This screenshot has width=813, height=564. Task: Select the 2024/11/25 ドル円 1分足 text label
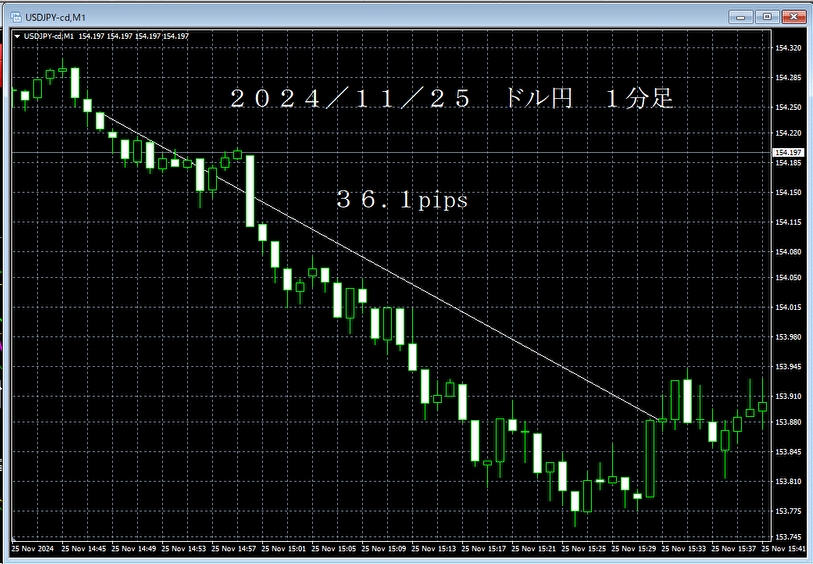(451, 98)
